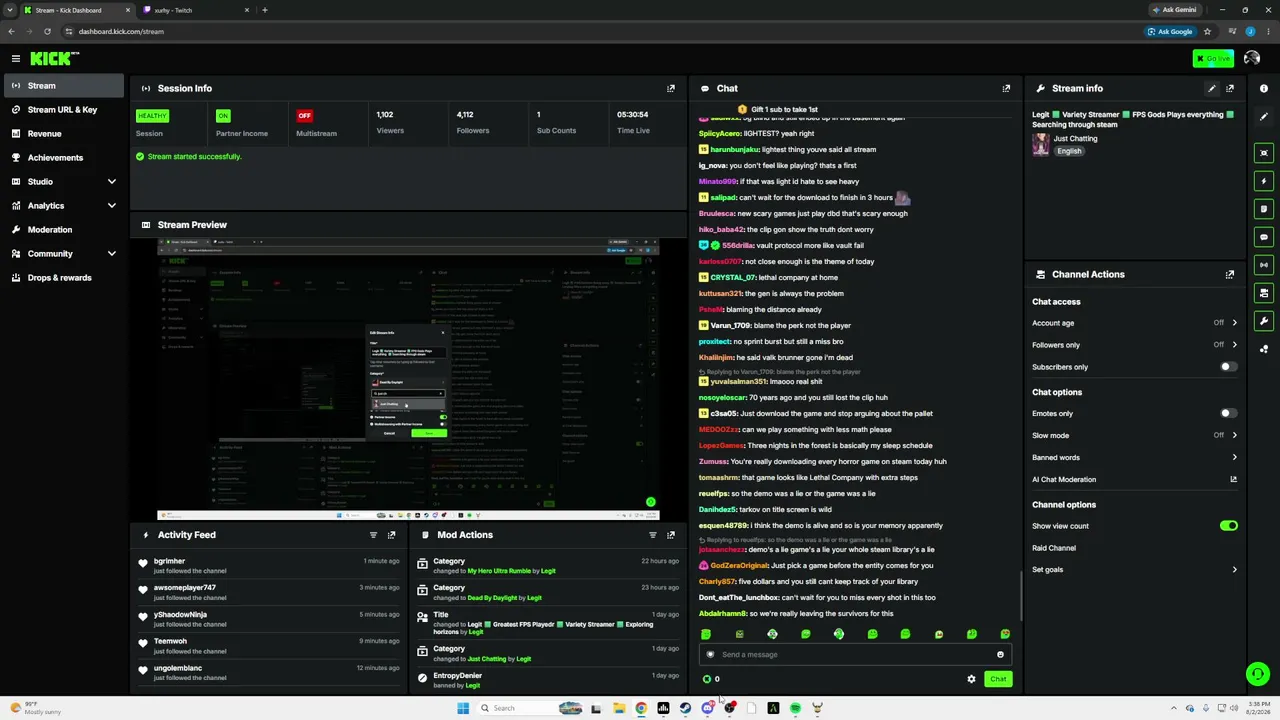Screen dimensions: 1280x720
Task: Expand the Community sidebar section
Action: (62, 254)
